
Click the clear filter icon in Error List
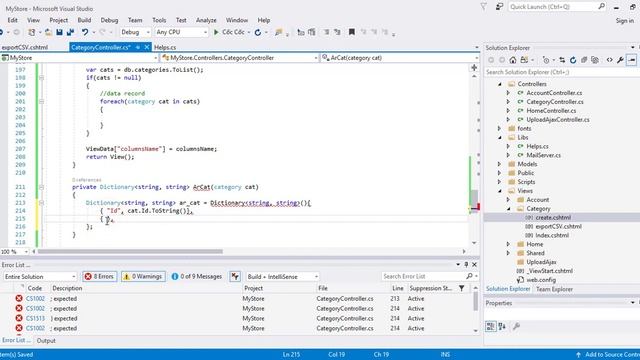[x=235, y=276]
